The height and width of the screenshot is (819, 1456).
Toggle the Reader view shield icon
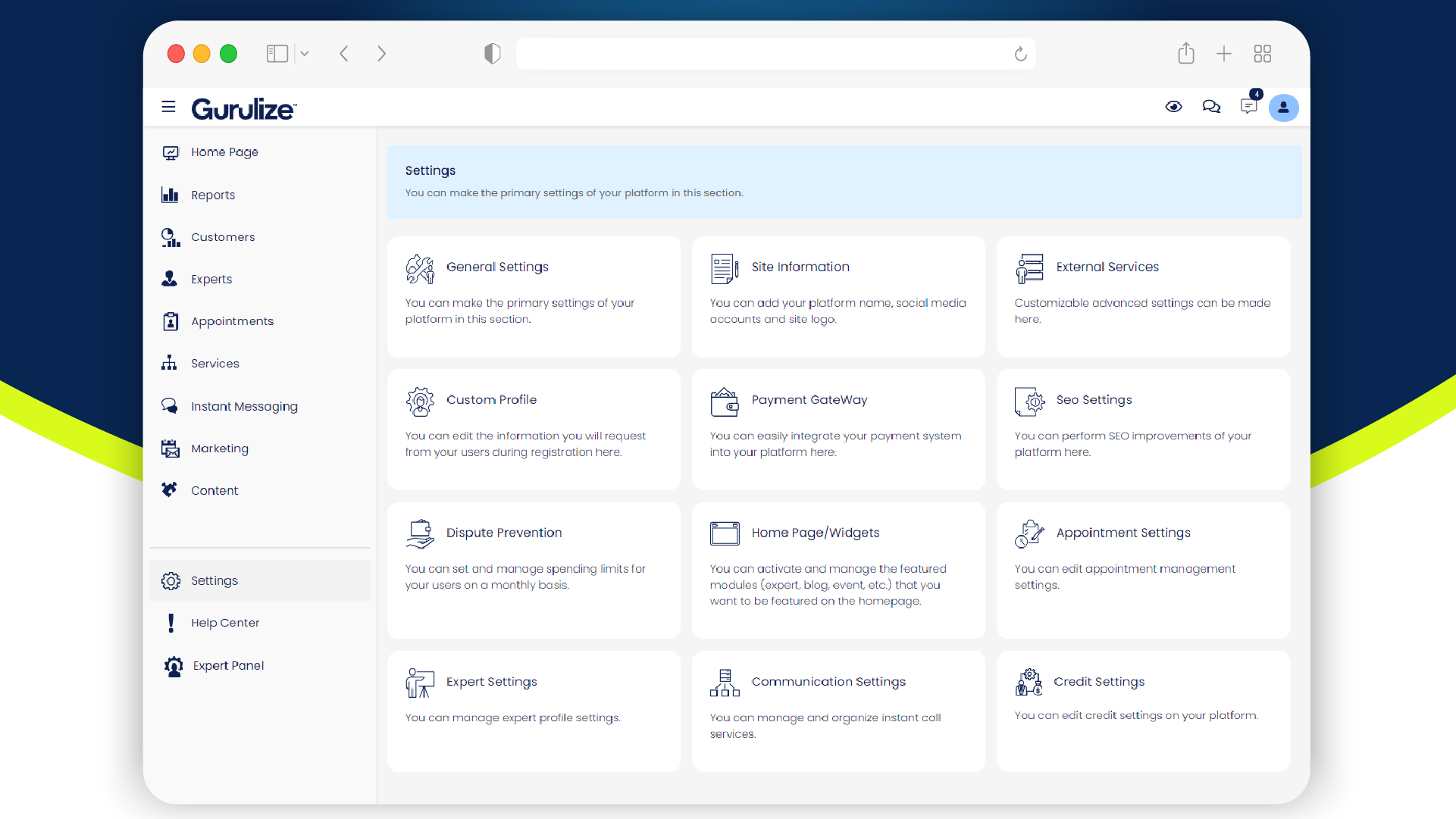tap(492, 53)
